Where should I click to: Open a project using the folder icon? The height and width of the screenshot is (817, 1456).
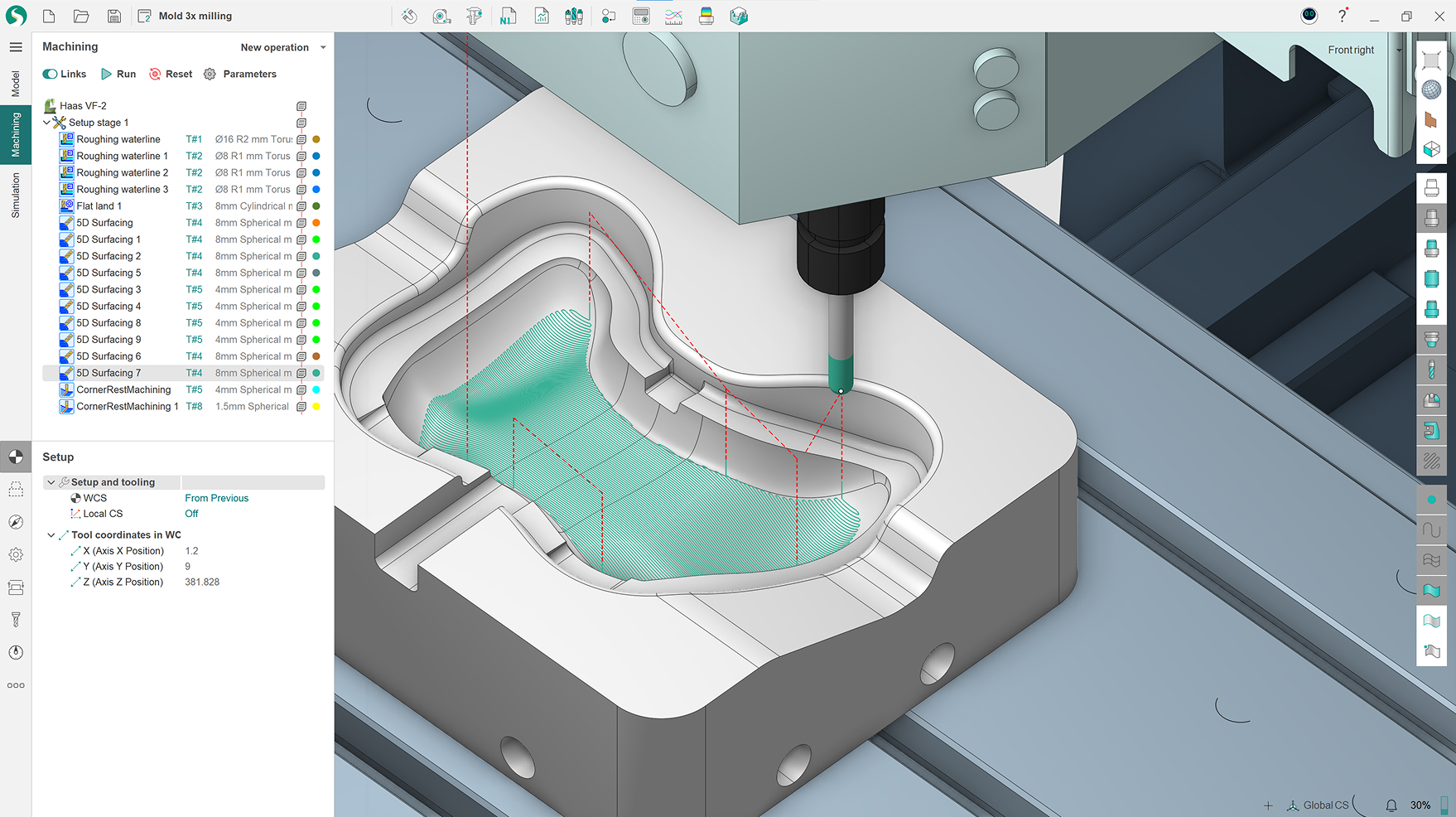81,16
